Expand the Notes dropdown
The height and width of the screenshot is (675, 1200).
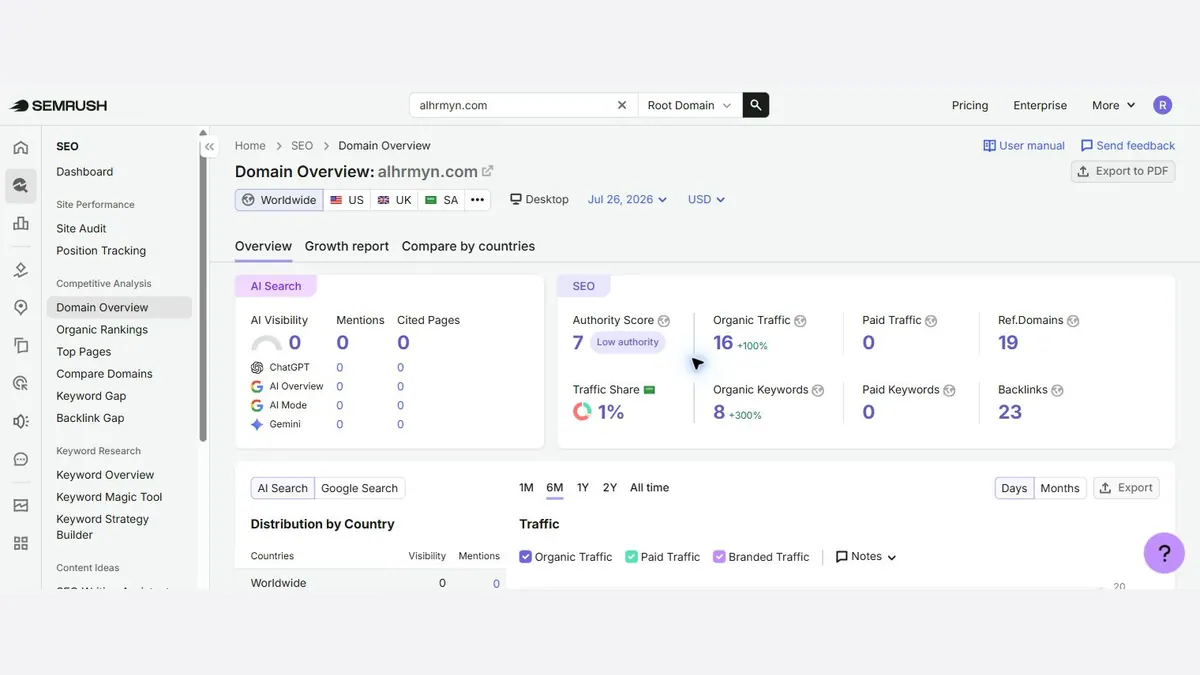coord(866,557)
